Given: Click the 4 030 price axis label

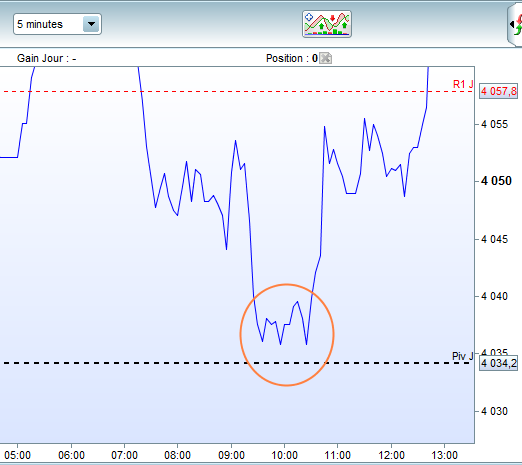Looking at the screenshot, I should [x=494, y=411].
